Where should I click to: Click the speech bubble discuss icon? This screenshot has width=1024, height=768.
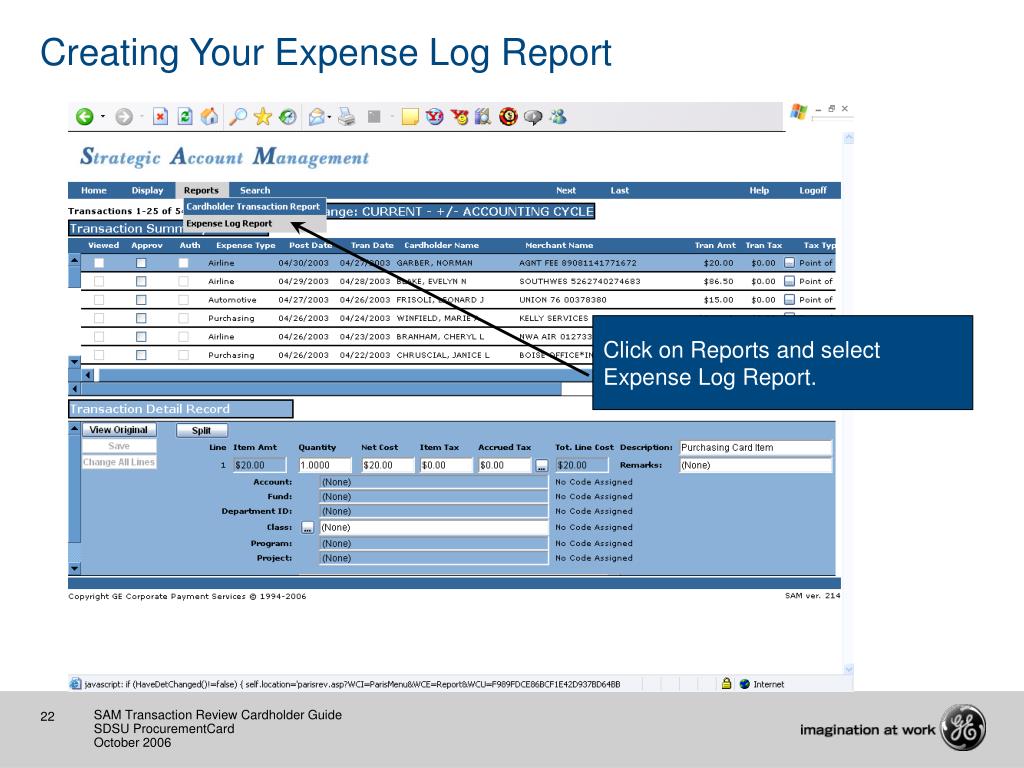pyautogui.click(x=534, y=117)
